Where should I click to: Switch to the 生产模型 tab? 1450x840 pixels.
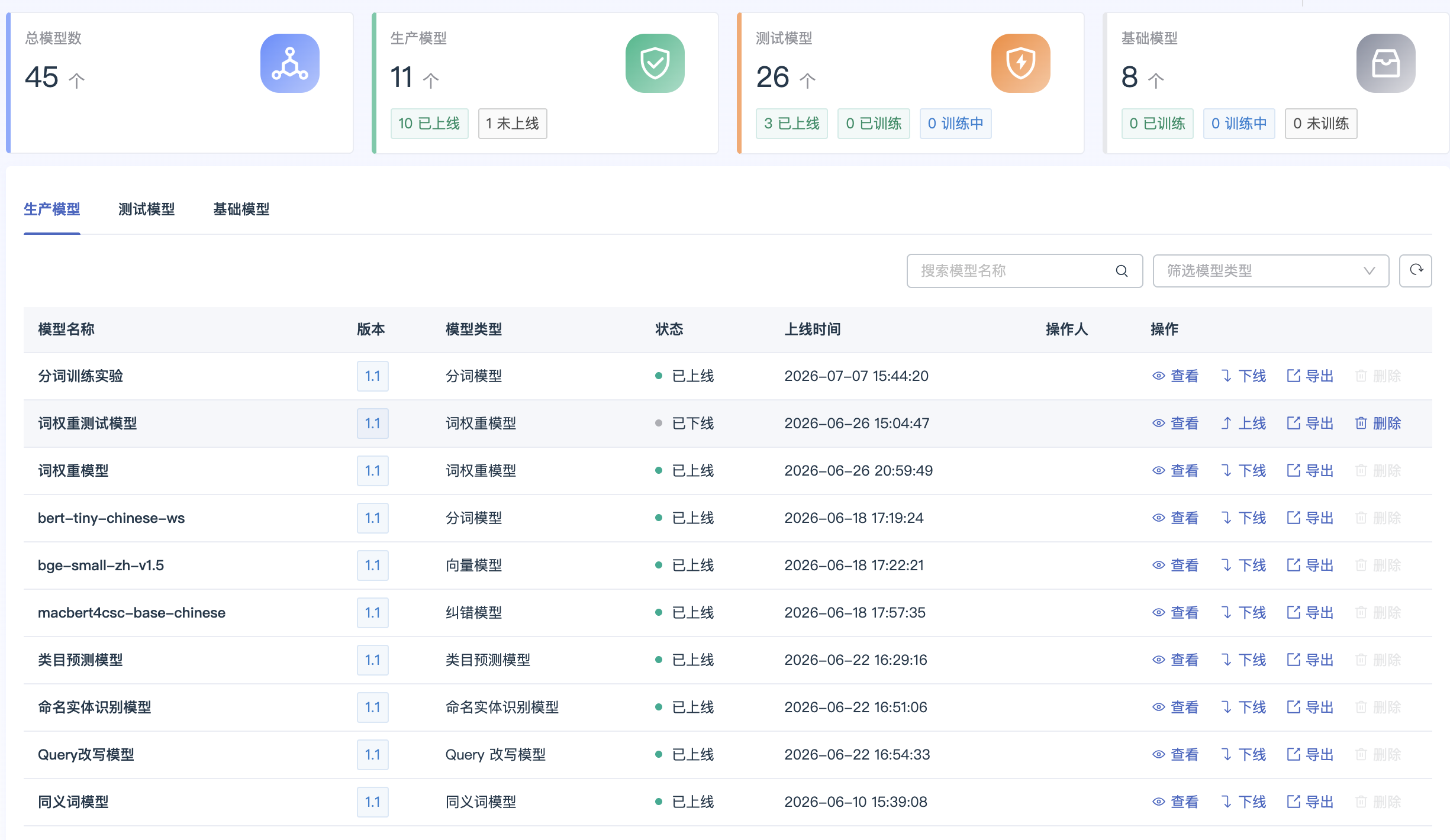(x=52, y=209)
